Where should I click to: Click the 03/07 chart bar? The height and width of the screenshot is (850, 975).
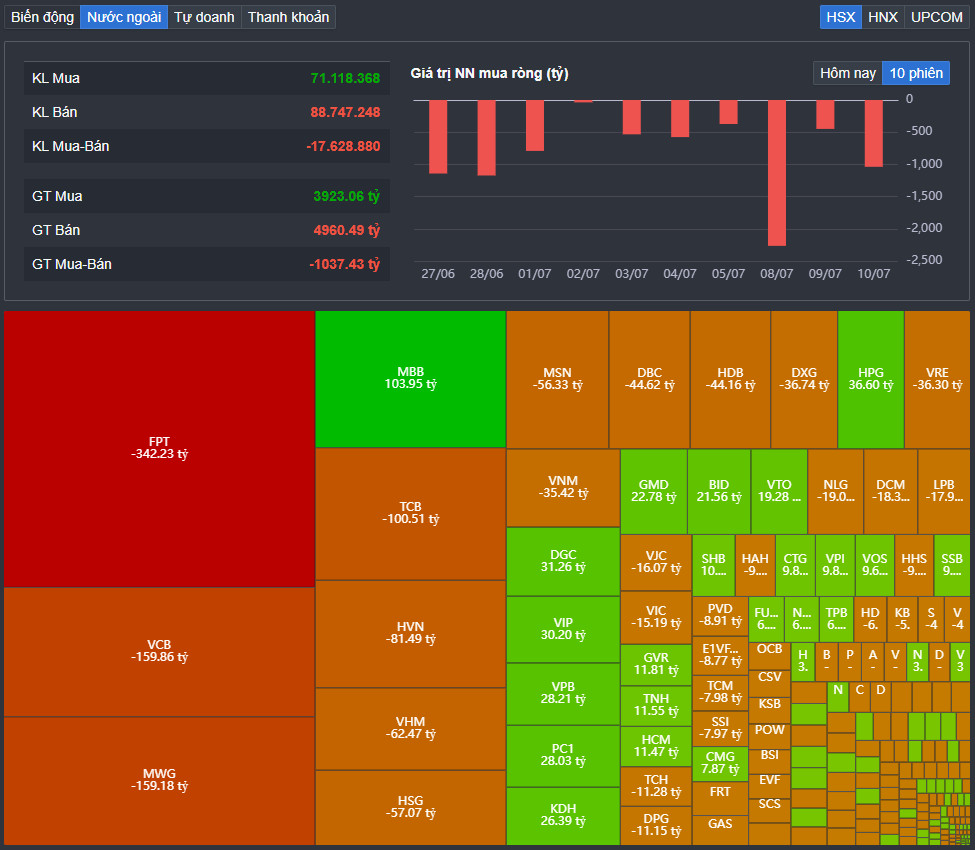point(632,117)
